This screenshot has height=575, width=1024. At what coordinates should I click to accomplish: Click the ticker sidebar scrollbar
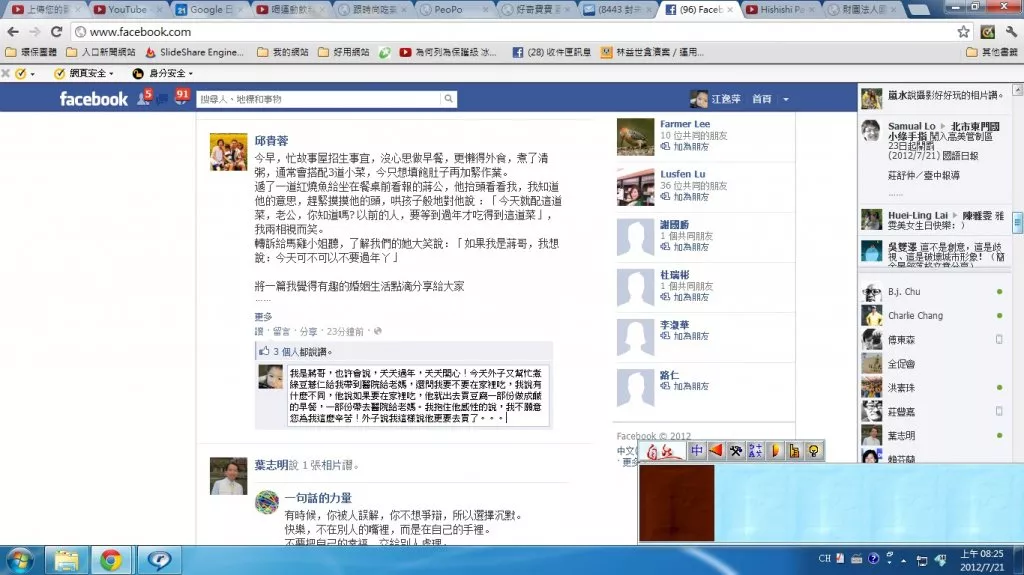tap(1017, 222)
